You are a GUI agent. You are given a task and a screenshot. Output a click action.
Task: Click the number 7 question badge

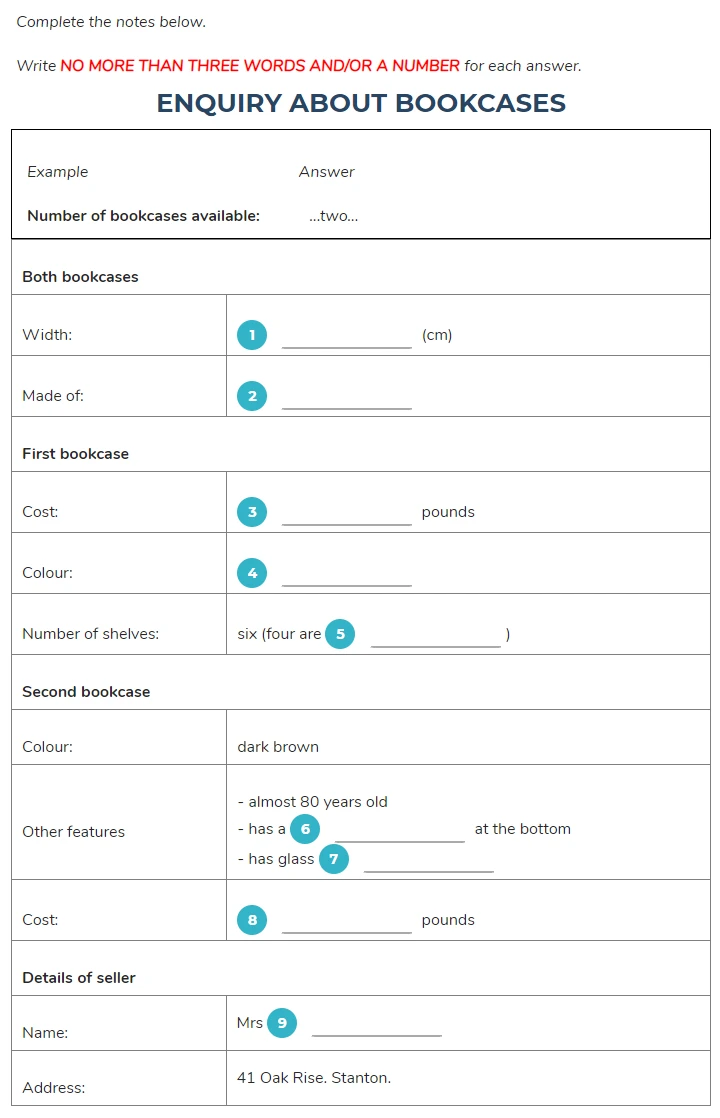pos(334,859)
